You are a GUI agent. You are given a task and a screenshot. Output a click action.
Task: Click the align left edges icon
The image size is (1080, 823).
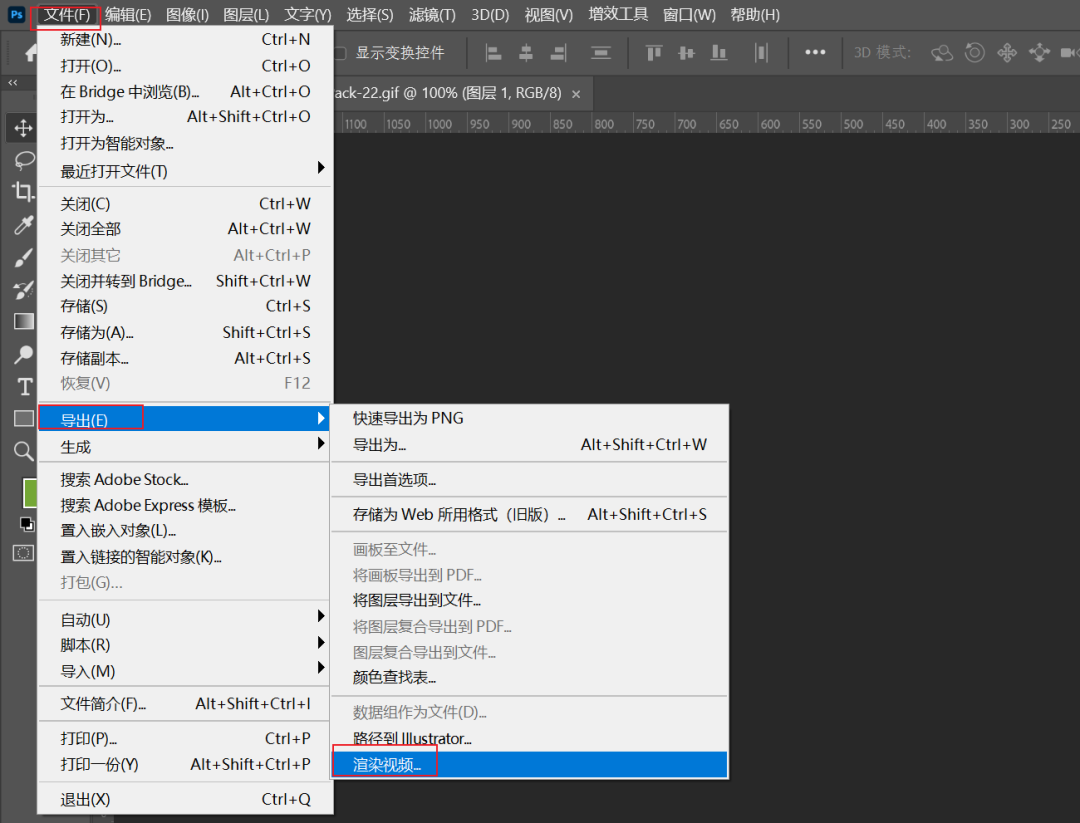[x=493, y=53]
